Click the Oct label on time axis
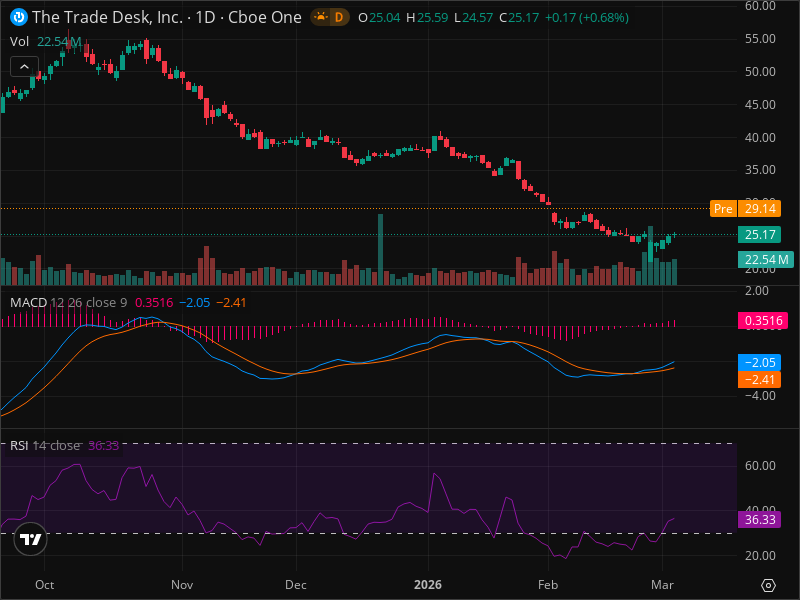800x600 pixels. (x=44, y=585)
